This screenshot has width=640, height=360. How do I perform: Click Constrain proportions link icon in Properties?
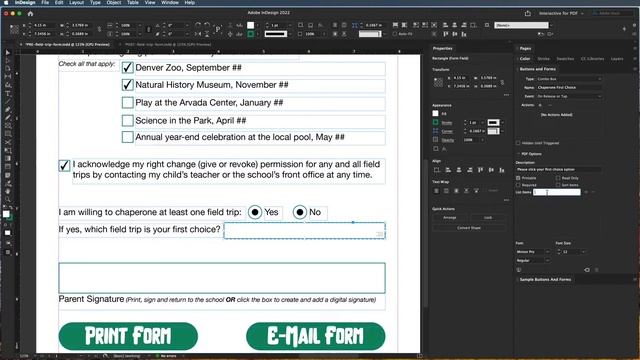(x=502, y=82)
